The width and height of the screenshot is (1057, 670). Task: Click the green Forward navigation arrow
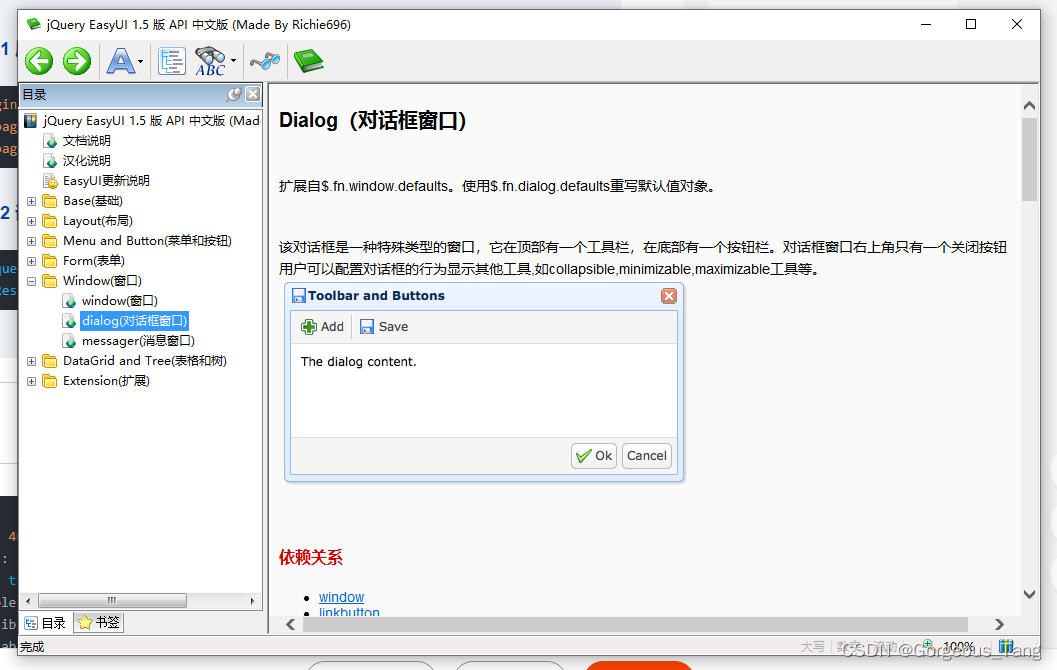(76, 61)
